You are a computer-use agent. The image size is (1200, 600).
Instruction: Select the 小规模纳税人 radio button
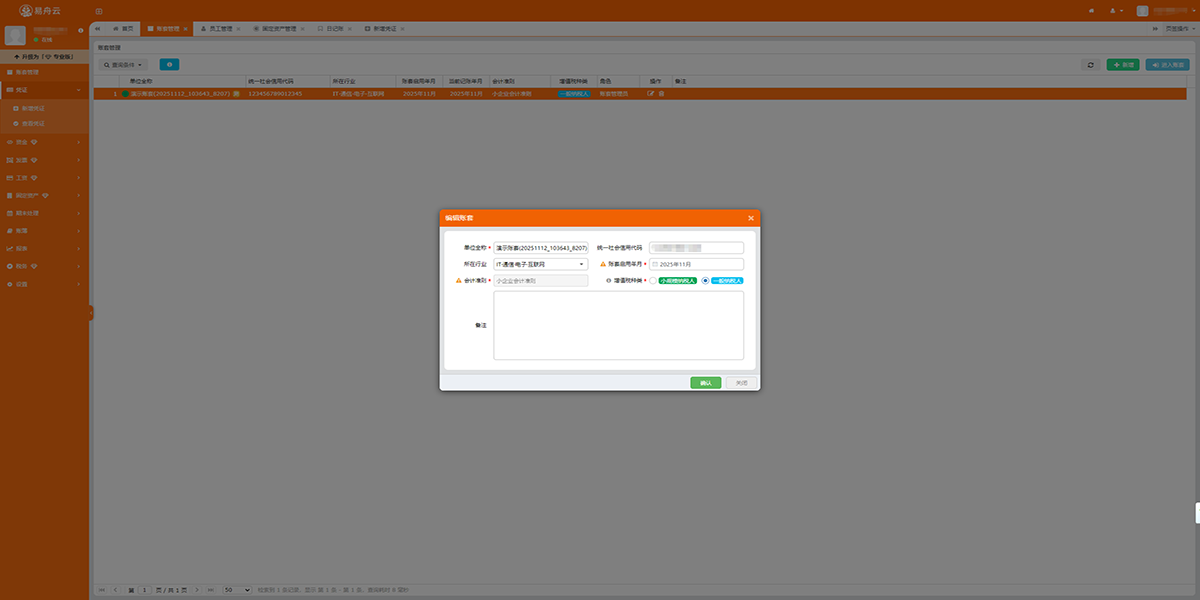pyautogui.click(x=653, y=281)
